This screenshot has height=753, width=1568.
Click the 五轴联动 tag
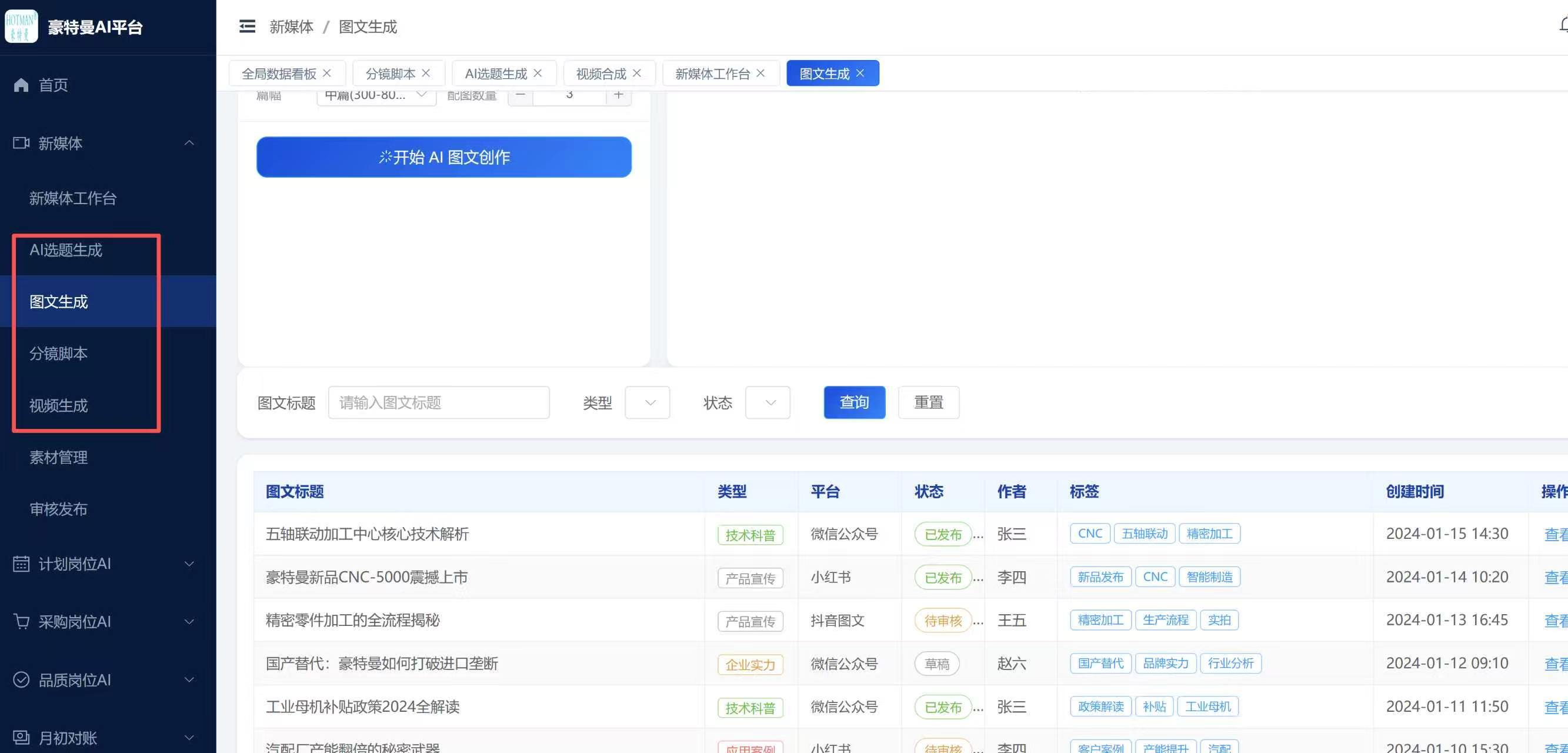click(x=1145, y=534)
